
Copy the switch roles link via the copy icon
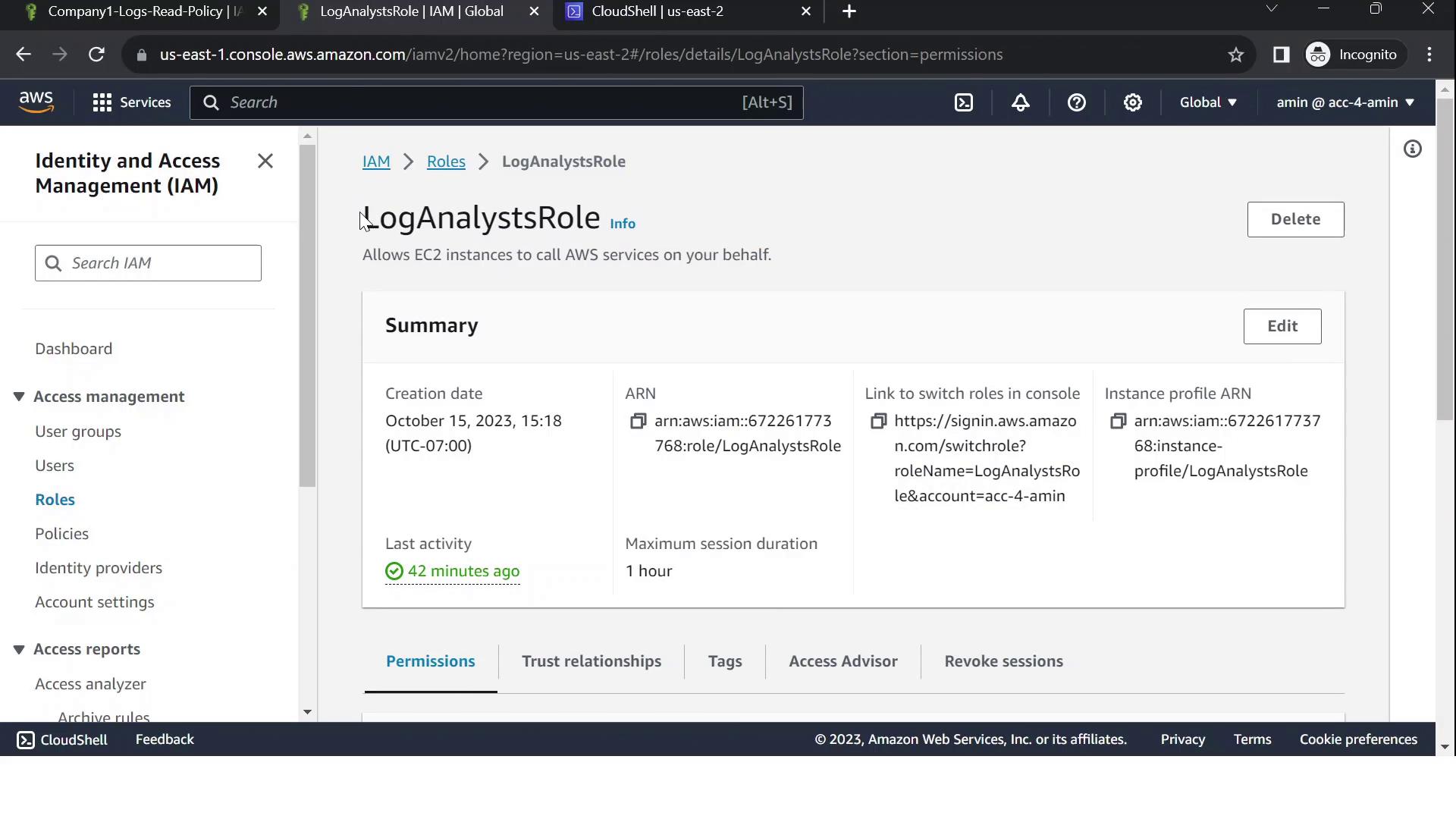click(x=878, y=422)
